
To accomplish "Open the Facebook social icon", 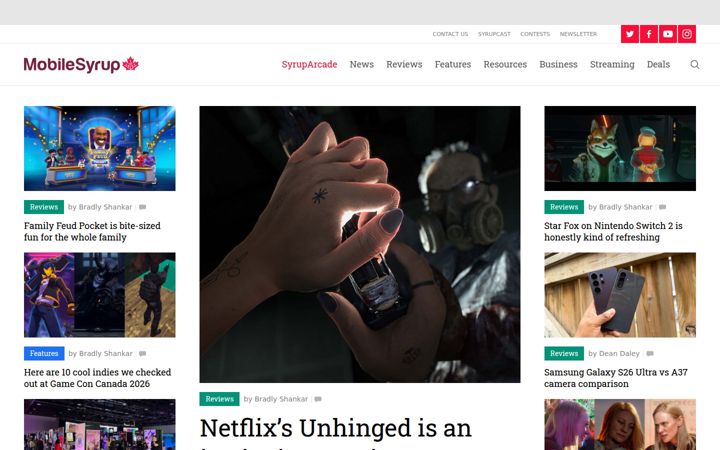I will click(649, 34).
